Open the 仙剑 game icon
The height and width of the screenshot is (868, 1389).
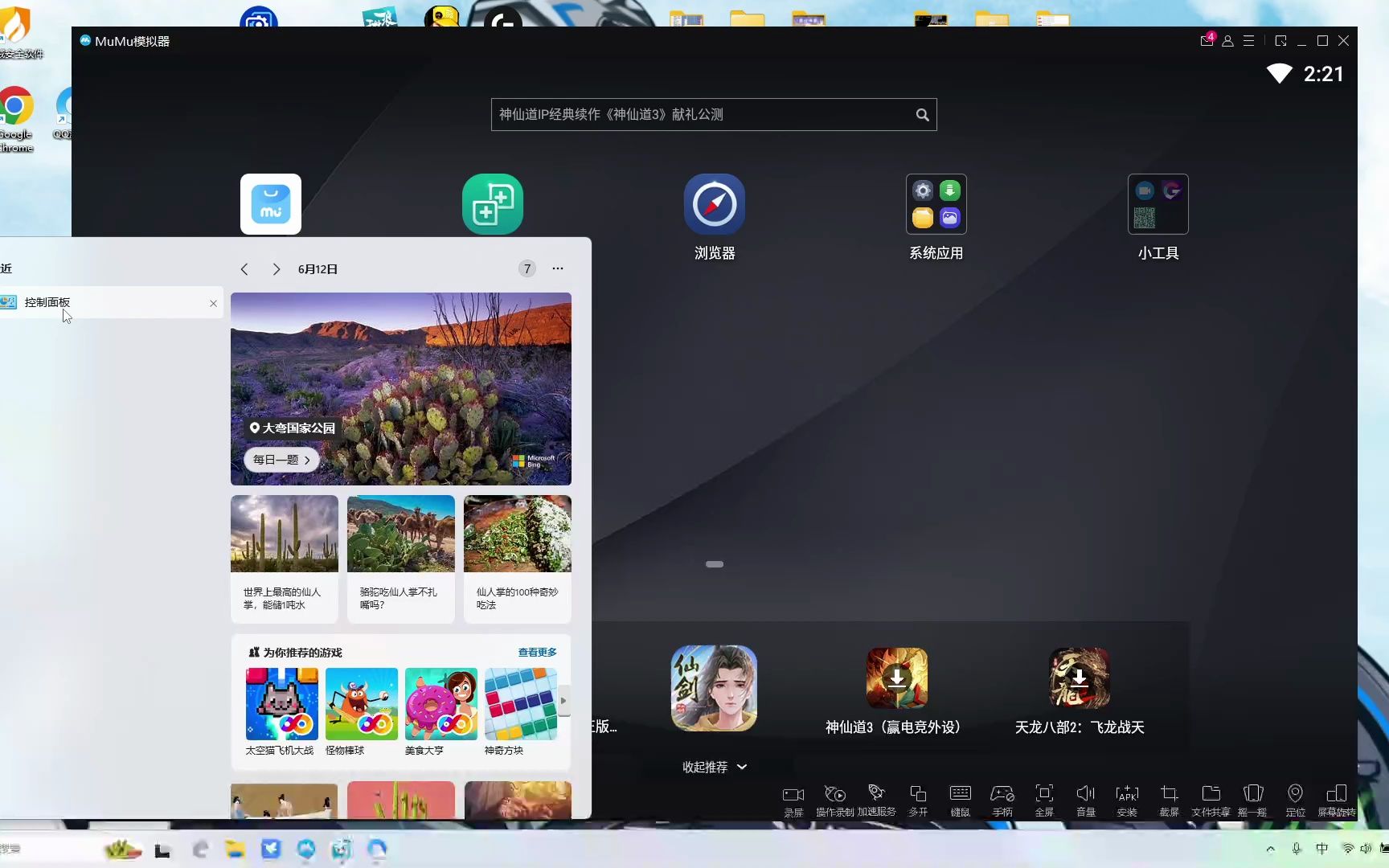(x=714, y=688)
